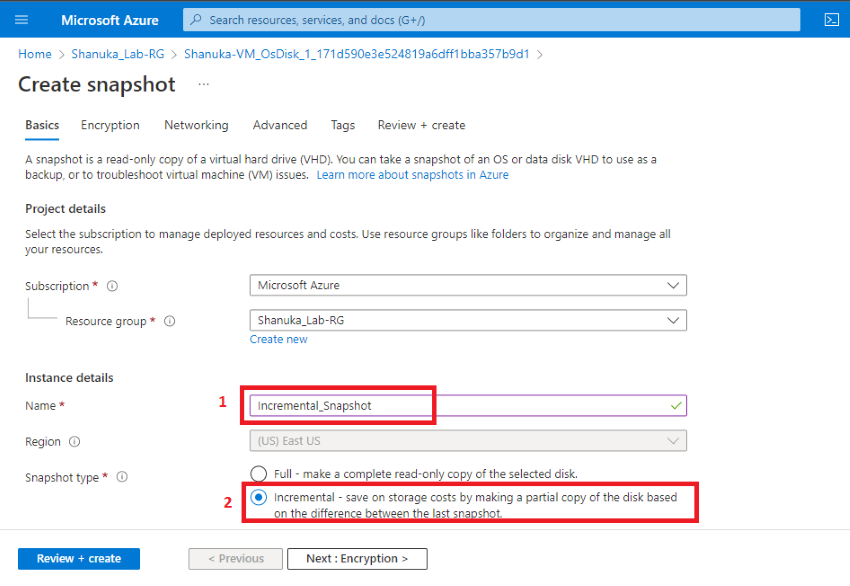The image size is (850, 586).
Task: Click the Review + create button
Action: click(78, 558)
